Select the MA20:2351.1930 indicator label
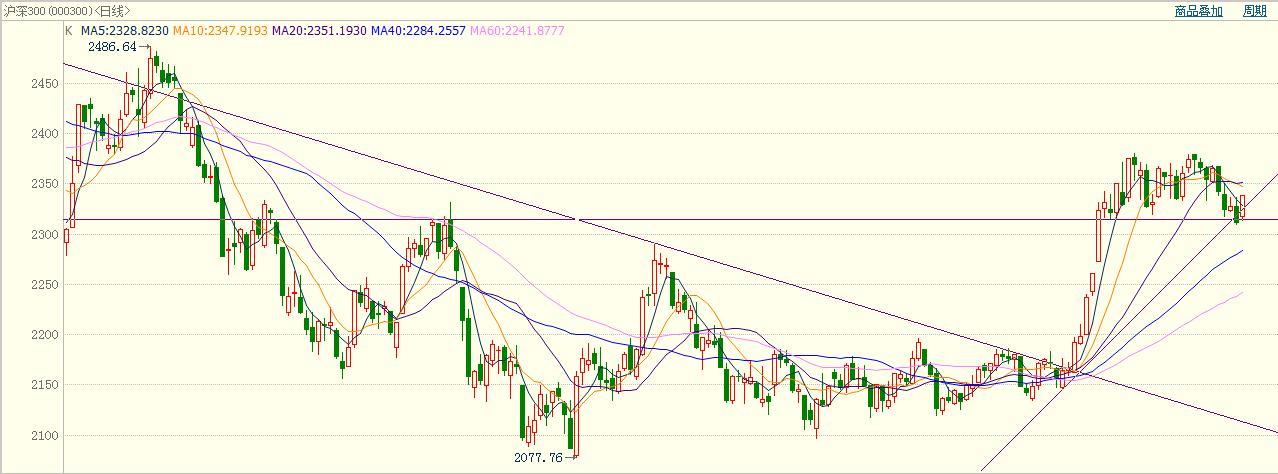The height and width of the screenshot is (474, 1278). click(319, 31)
